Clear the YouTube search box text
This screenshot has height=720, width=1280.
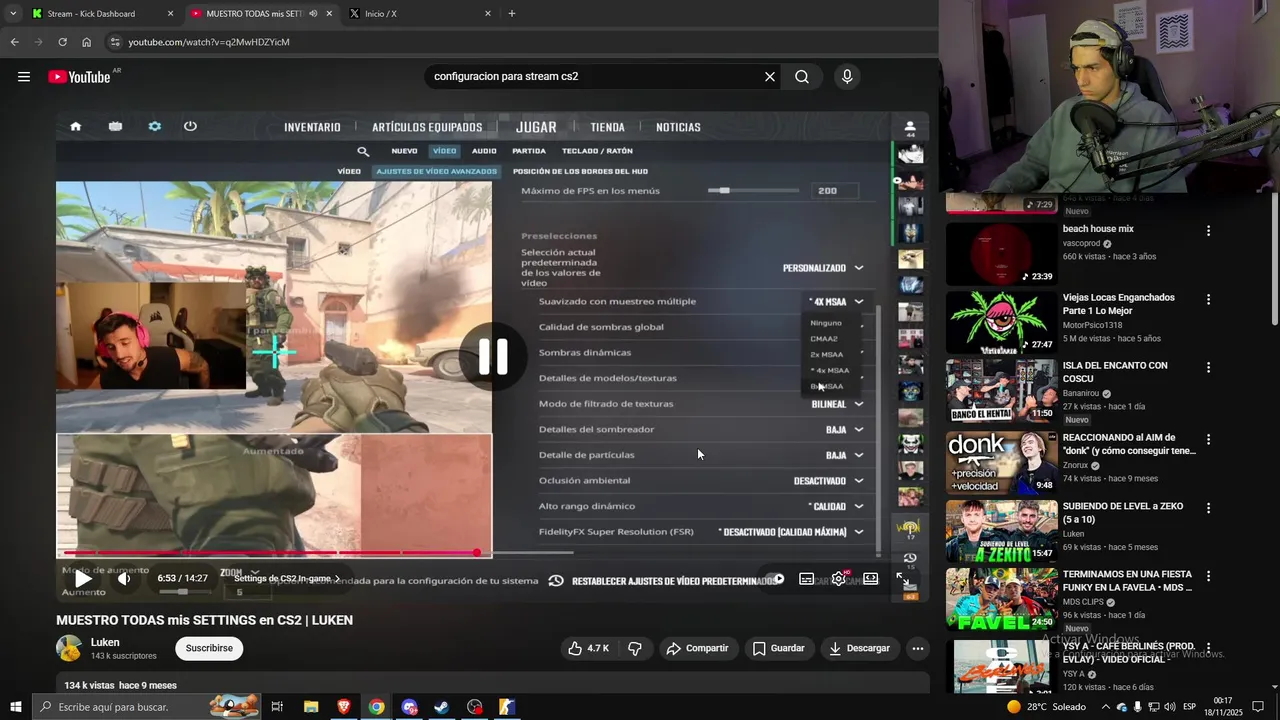(770, 77)
